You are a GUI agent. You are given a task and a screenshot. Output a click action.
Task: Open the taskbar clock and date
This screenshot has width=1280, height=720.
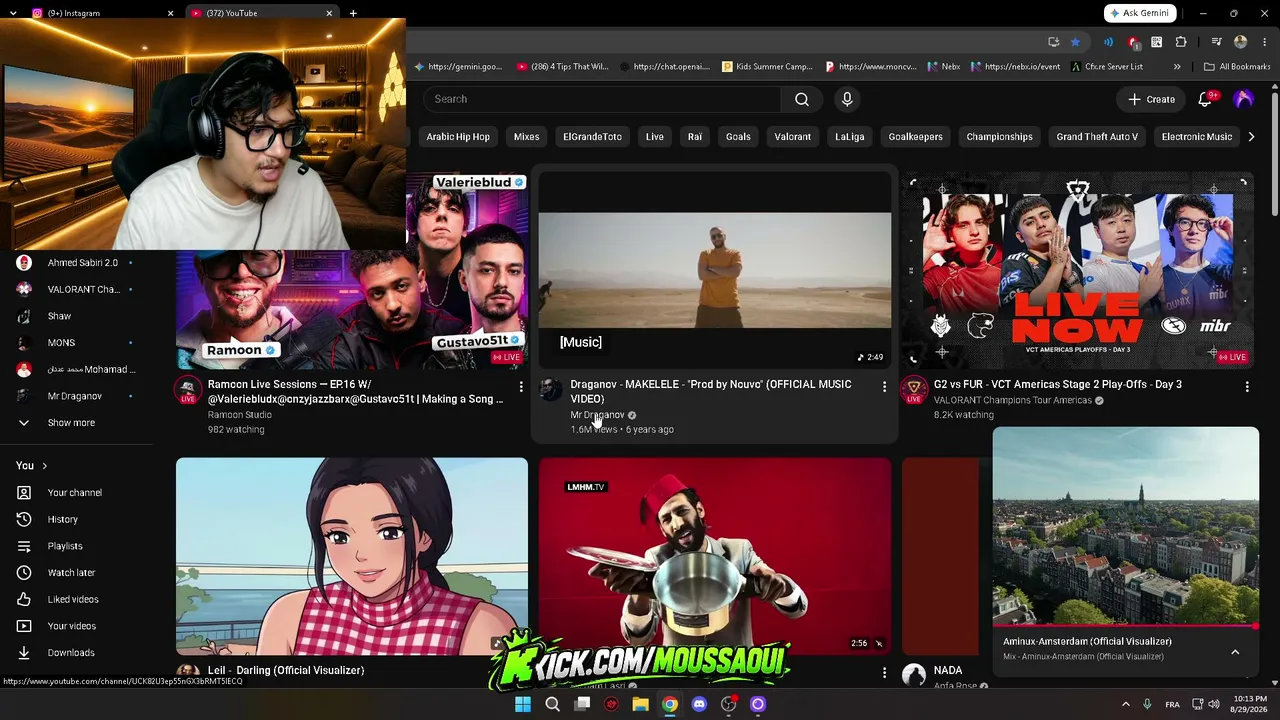[1249, 704]
